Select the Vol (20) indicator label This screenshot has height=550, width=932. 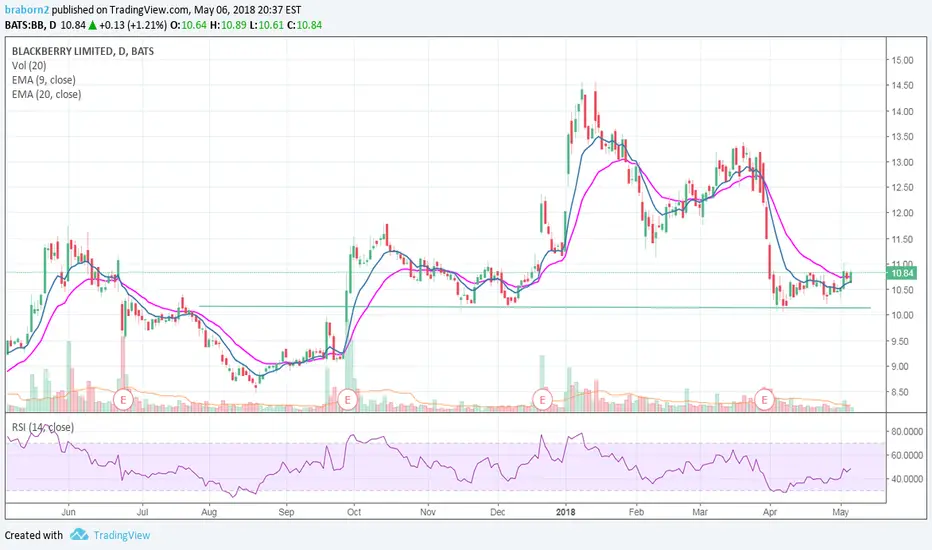click(x=29, y=65)
